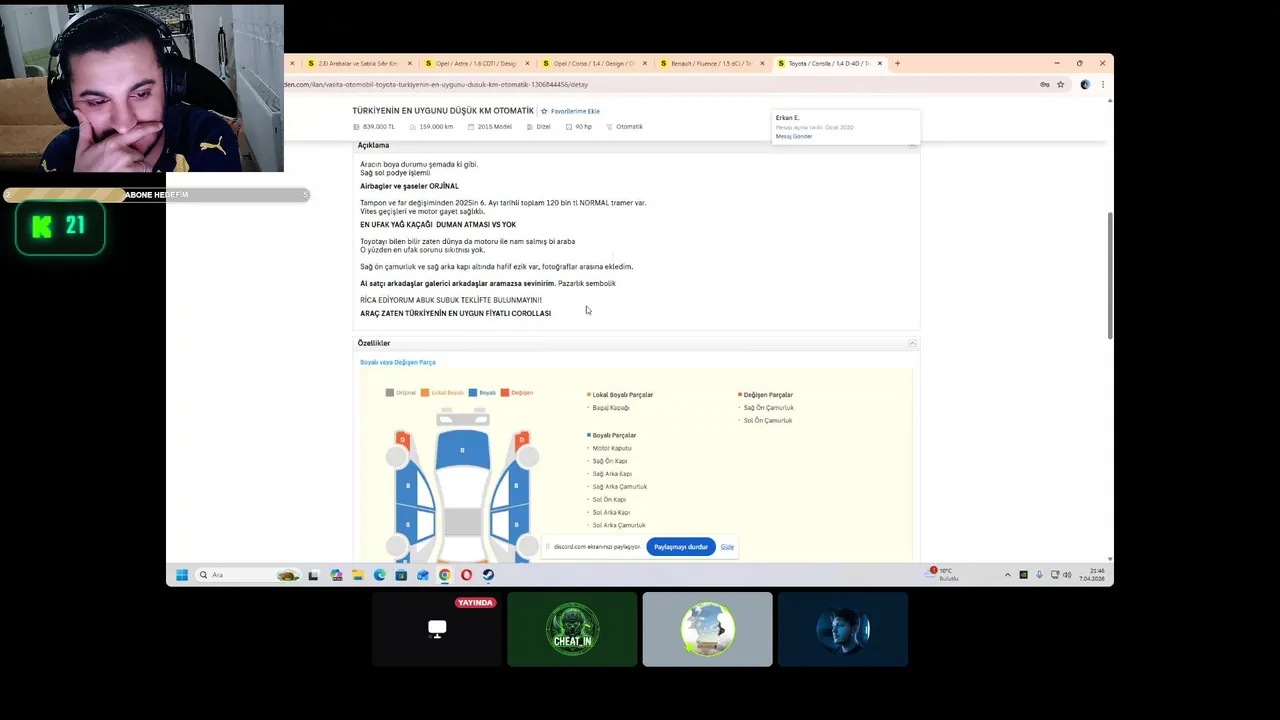The height and width of the screenshot is (720, 1280).
Task: Select the CHEAT_IN participant tile
Action: tap(572, 629)
